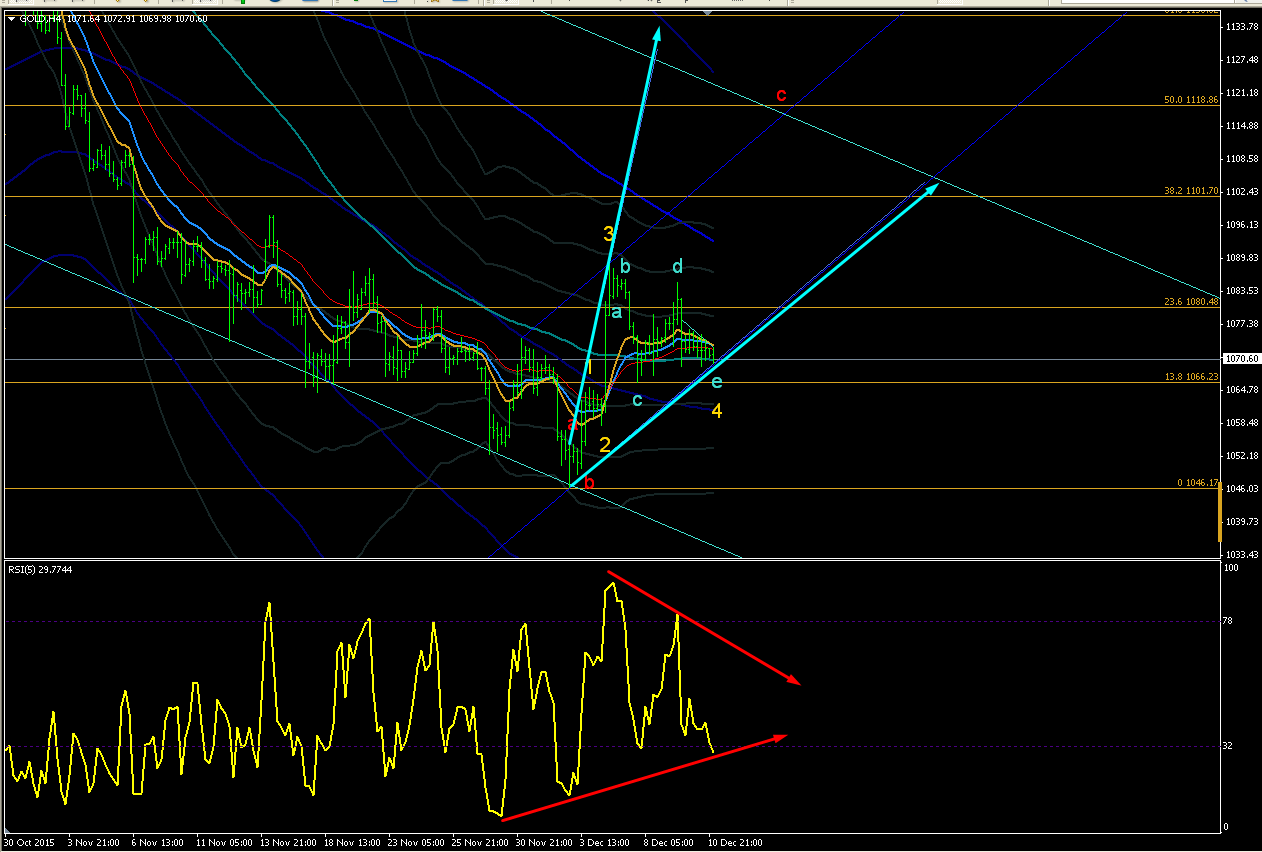Click the 1127.48 price scale value

(1241, 60)
